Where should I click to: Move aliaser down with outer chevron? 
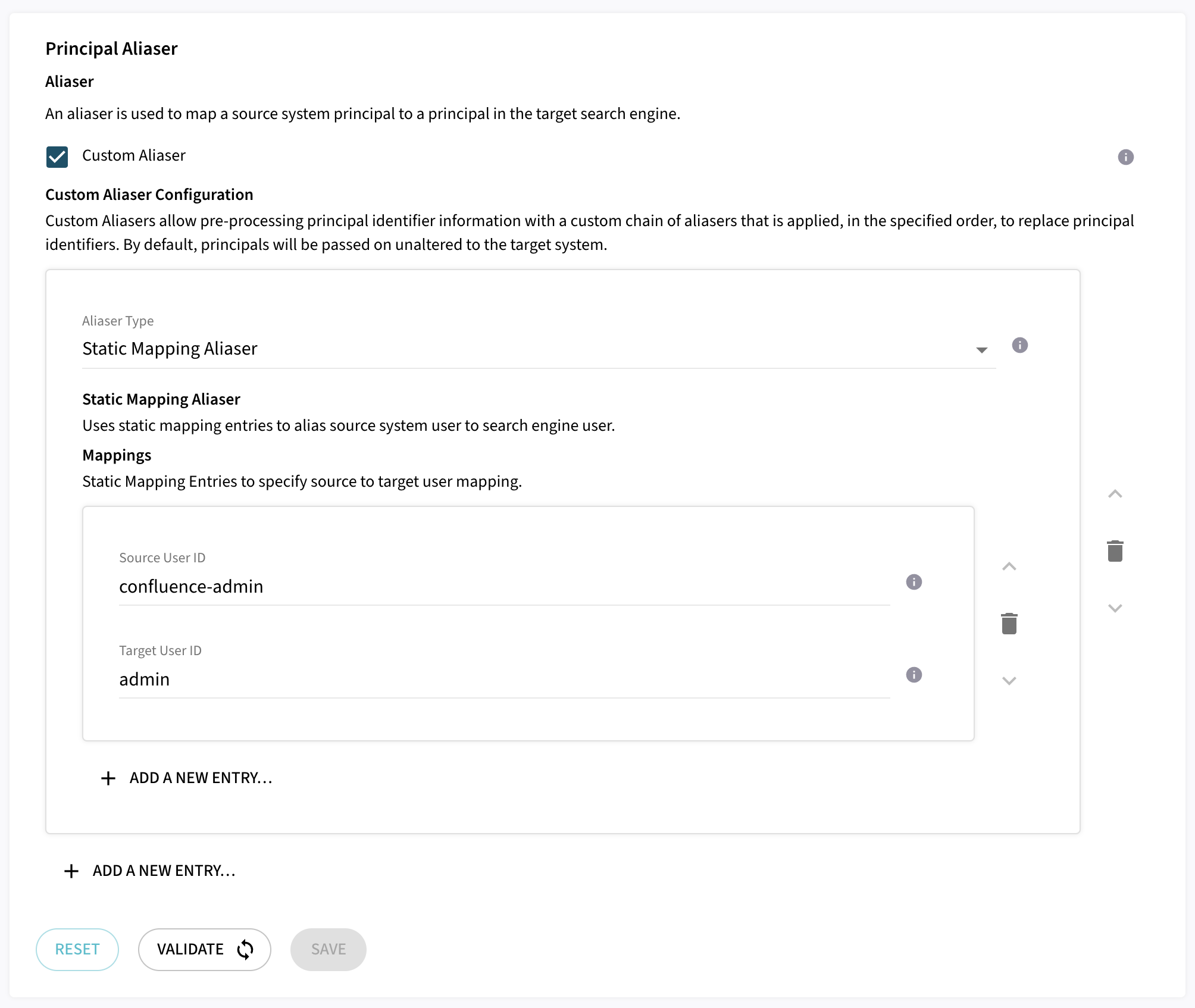[1115, 608]
